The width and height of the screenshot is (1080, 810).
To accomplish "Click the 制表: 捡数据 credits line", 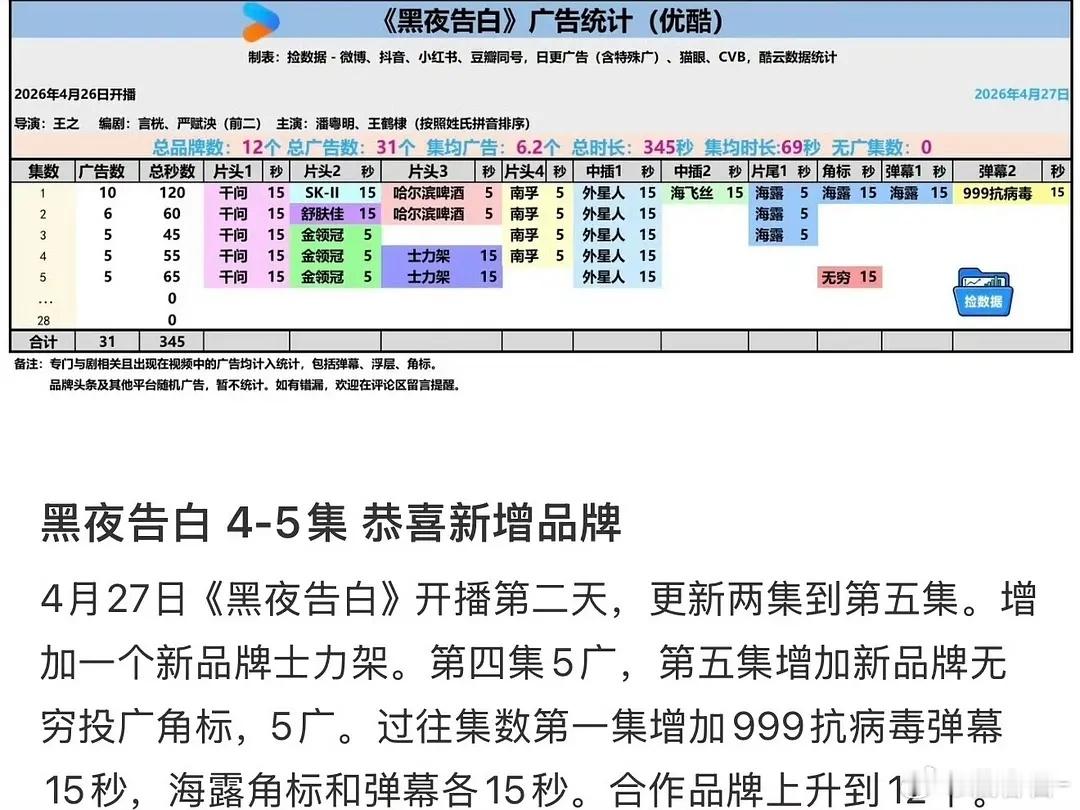I will pos(542,57).
